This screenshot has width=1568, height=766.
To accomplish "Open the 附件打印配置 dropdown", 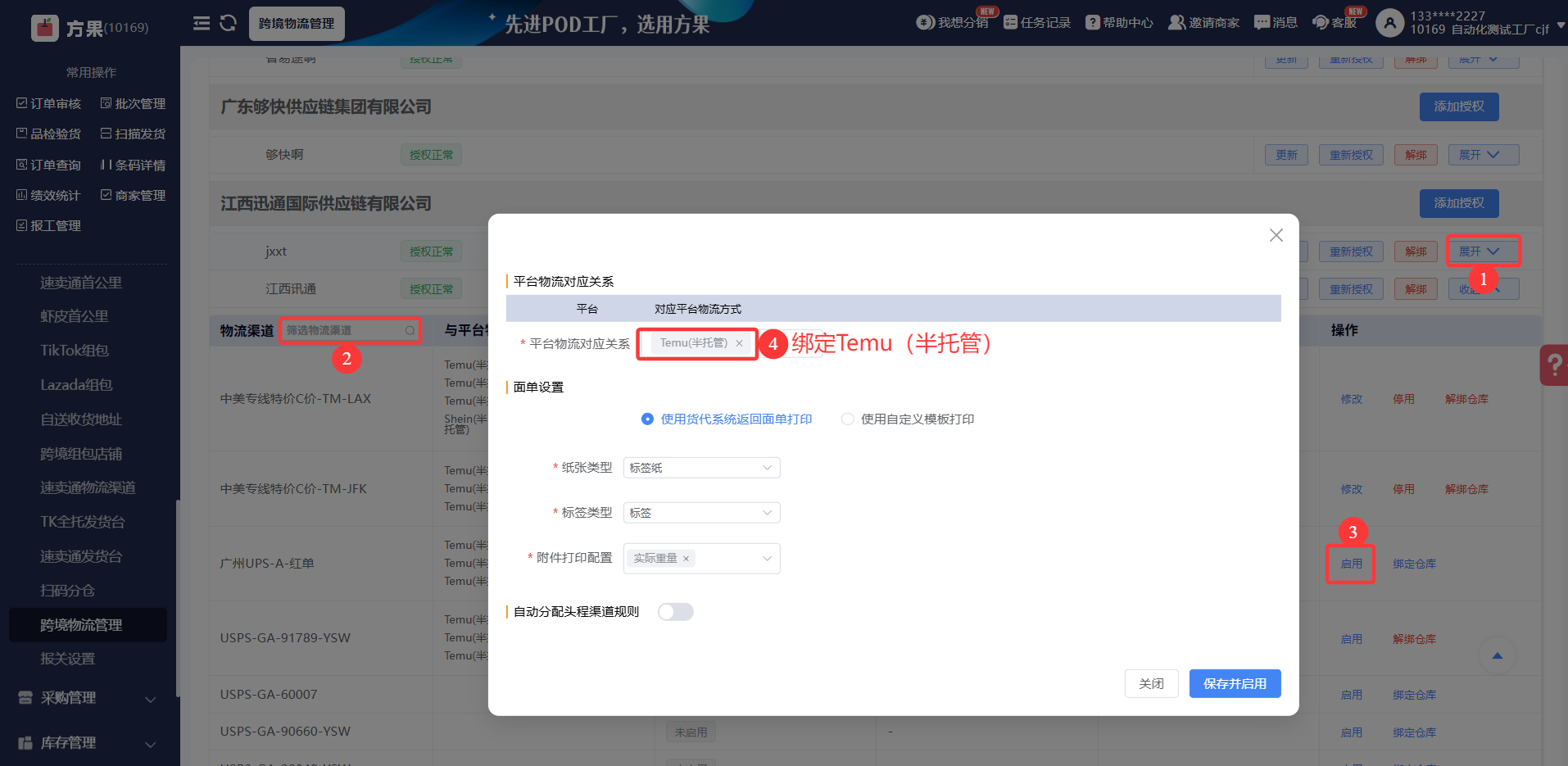I will coord(701,559).
